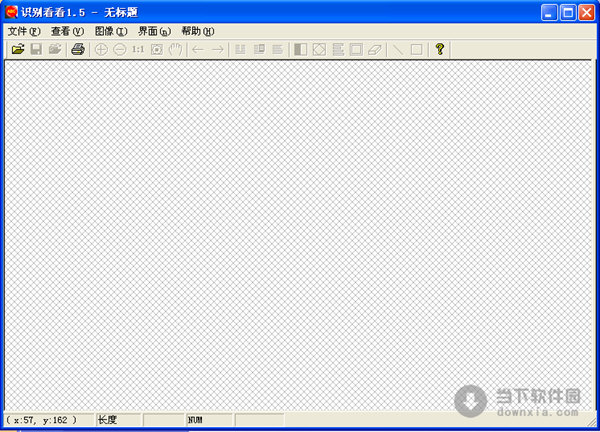Set actual size with the 1:1 button
This screenshot has height=432, width=600.
click(138, 49)
